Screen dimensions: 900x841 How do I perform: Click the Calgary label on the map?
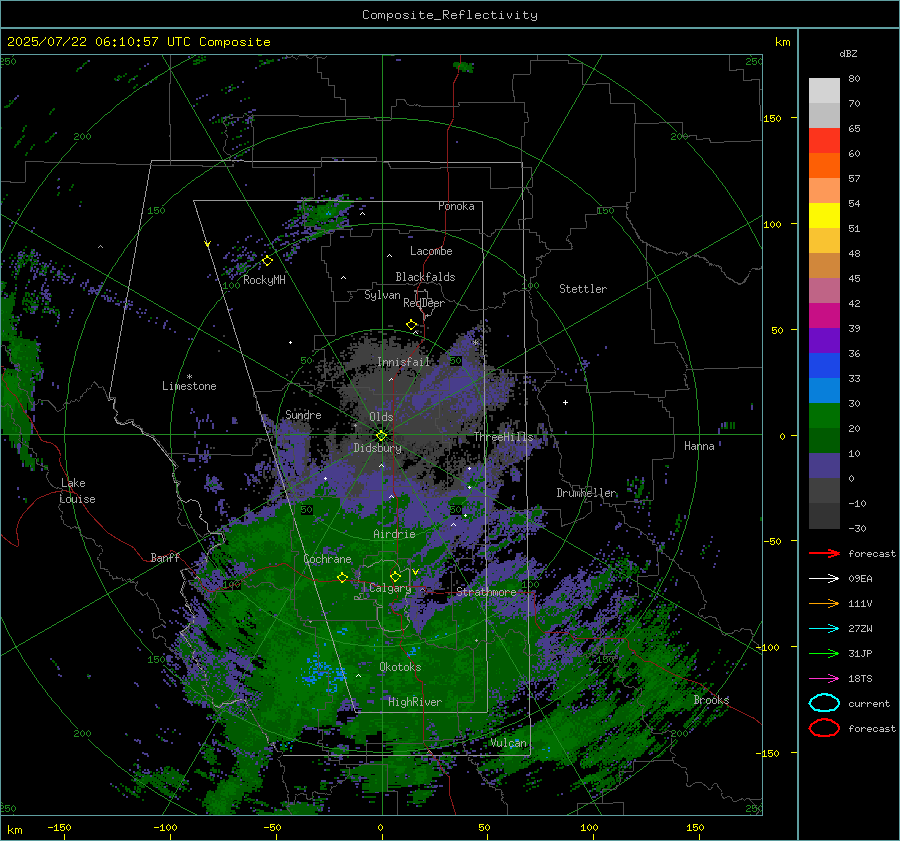point(390,588)
